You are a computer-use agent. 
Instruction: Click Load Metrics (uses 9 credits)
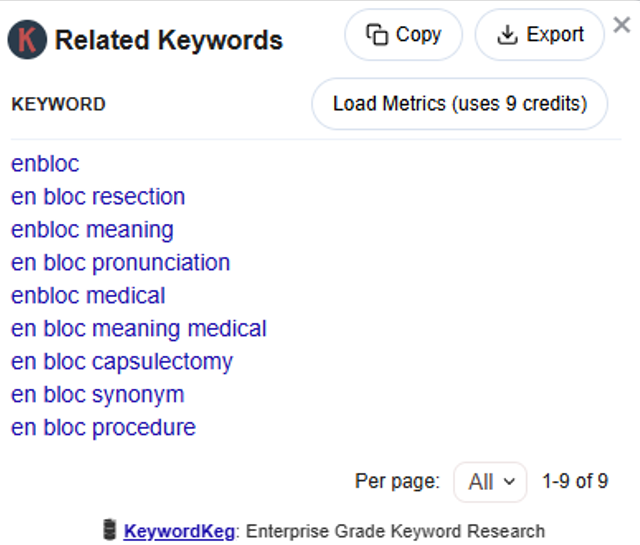(459, 104)
